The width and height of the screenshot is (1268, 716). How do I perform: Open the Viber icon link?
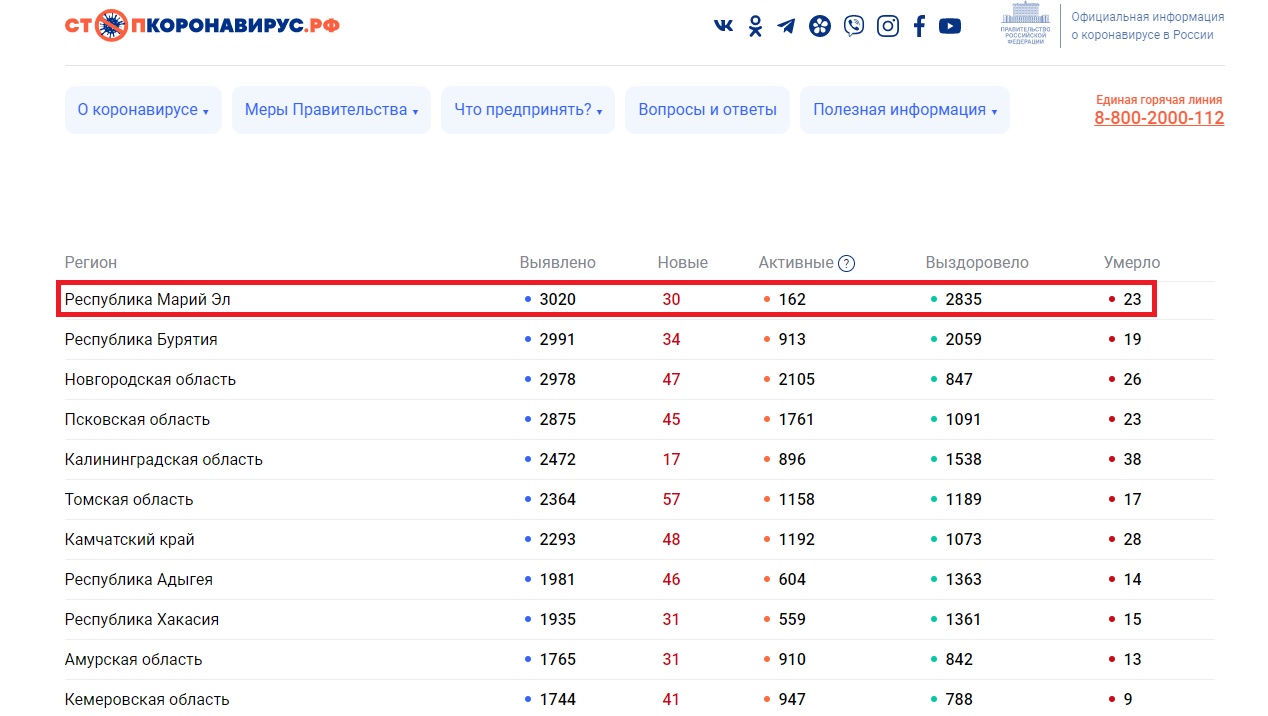pyautogui.click(x=853, y=26)
